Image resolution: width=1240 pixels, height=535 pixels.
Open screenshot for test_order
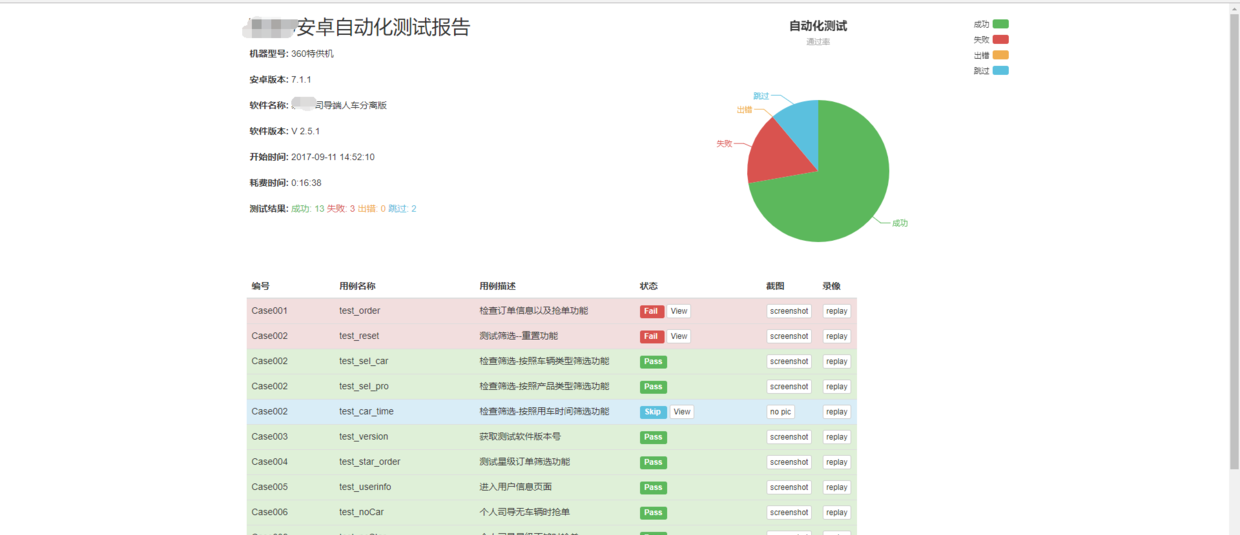pos(789,311)
